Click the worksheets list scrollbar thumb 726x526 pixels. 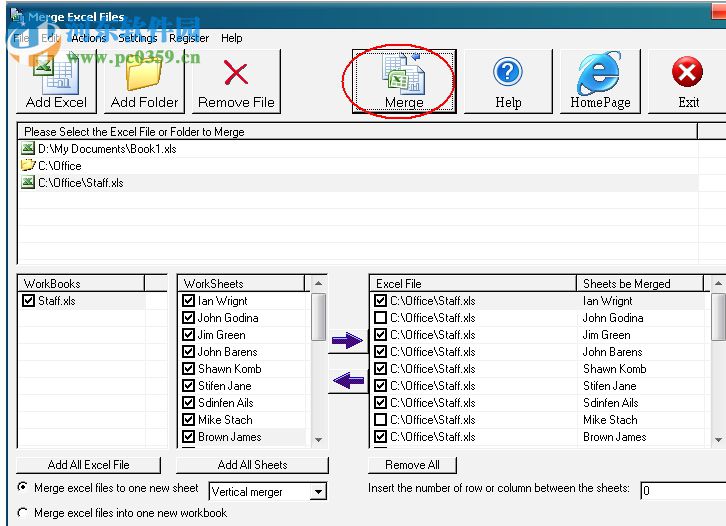pyautogui.click(x=319, y=317)
